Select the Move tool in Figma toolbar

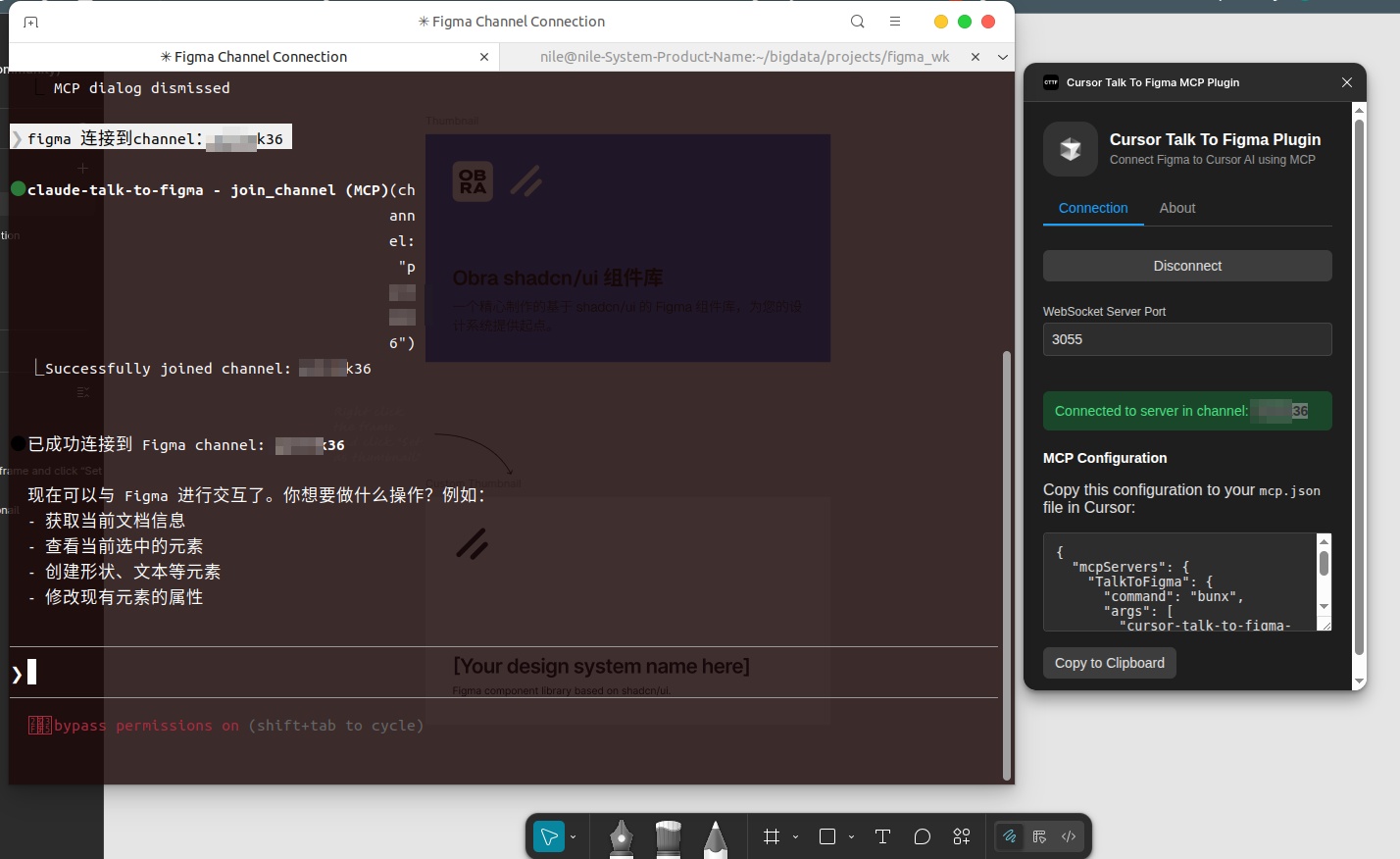coord(549,836)
